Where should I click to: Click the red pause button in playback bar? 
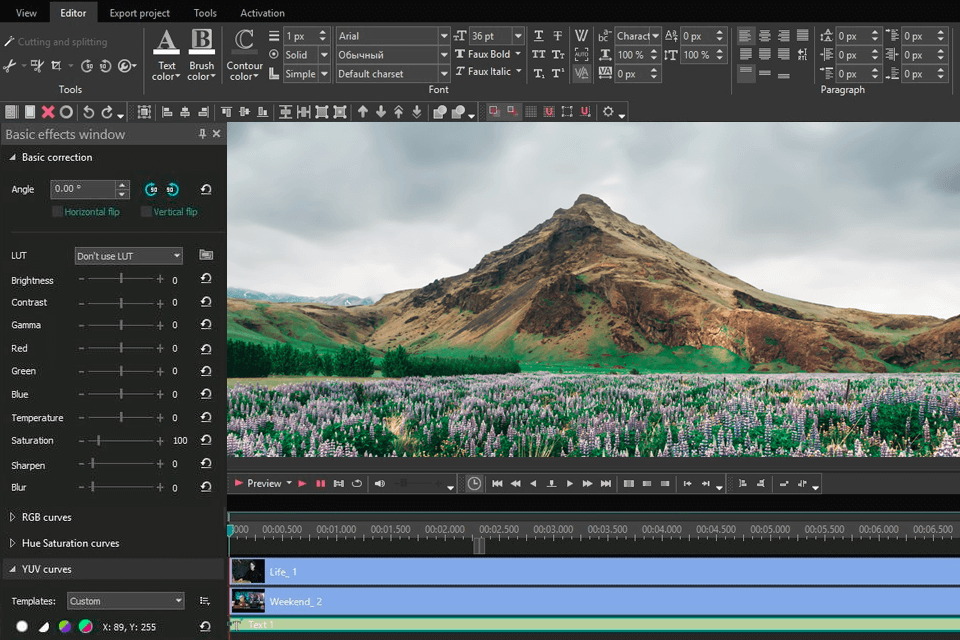click(x=321, y=484)
